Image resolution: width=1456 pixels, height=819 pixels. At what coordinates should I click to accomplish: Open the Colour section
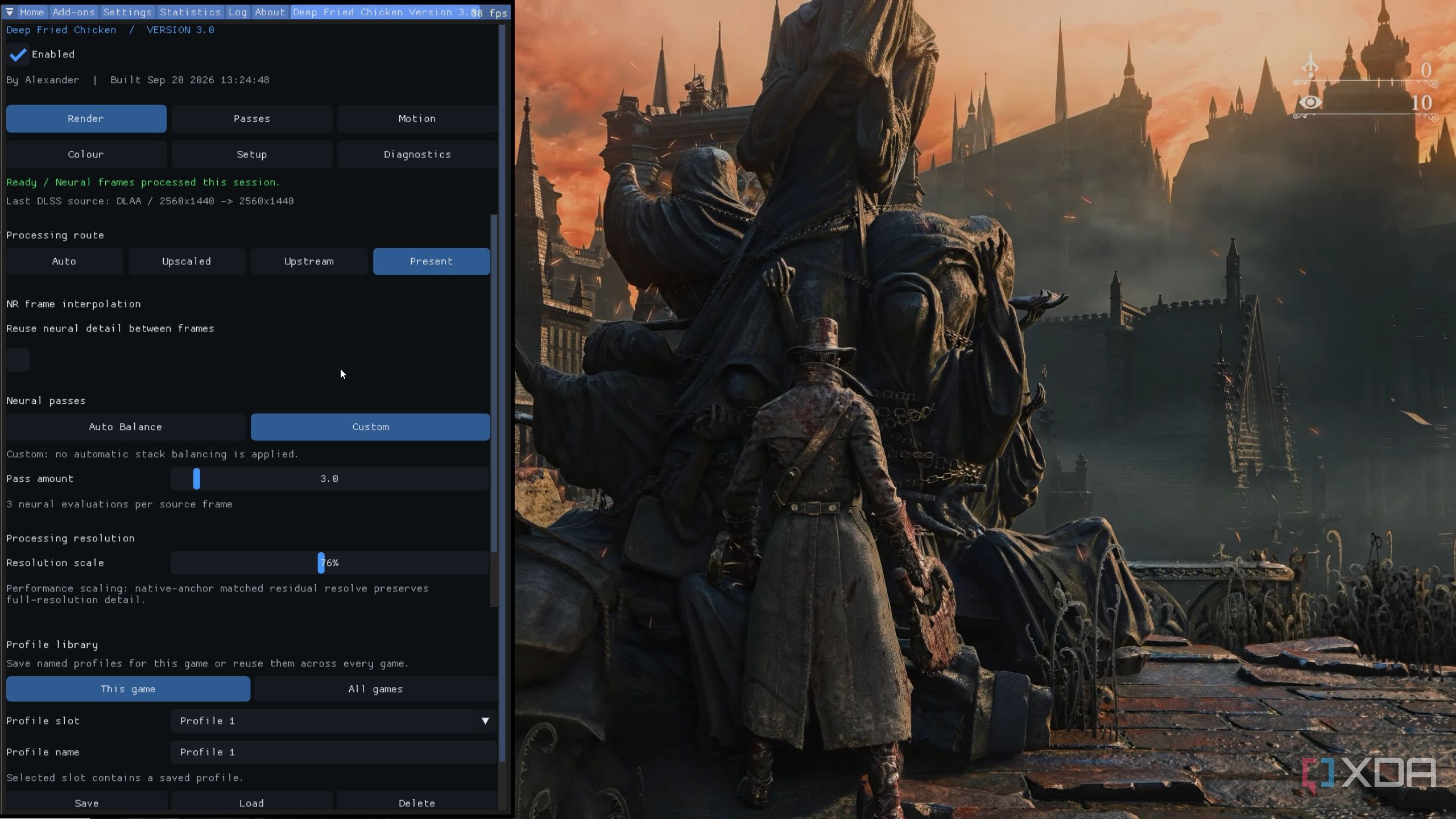point(86,155)
